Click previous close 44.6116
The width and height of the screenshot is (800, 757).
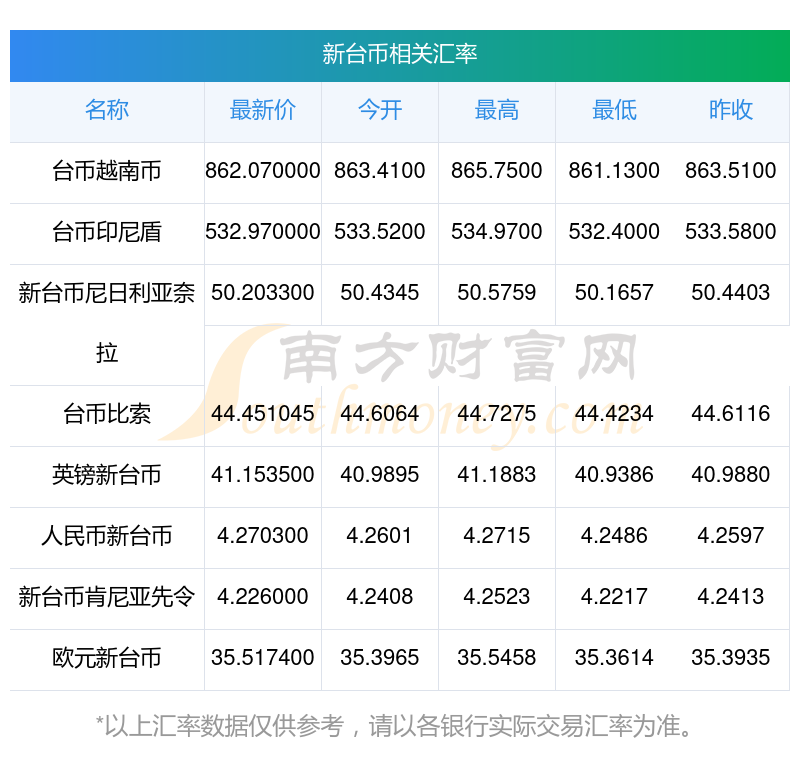(731, 414)
